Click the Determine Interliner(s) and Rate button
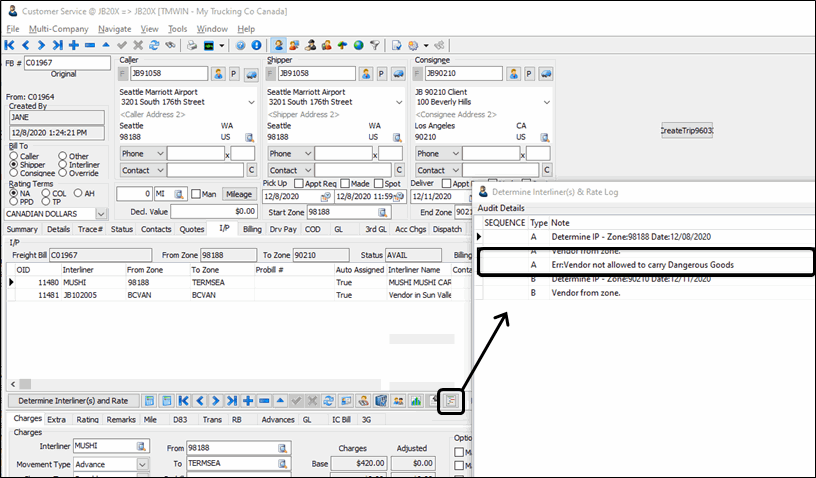This screenshot has height=478, width=816. (68, 401)
